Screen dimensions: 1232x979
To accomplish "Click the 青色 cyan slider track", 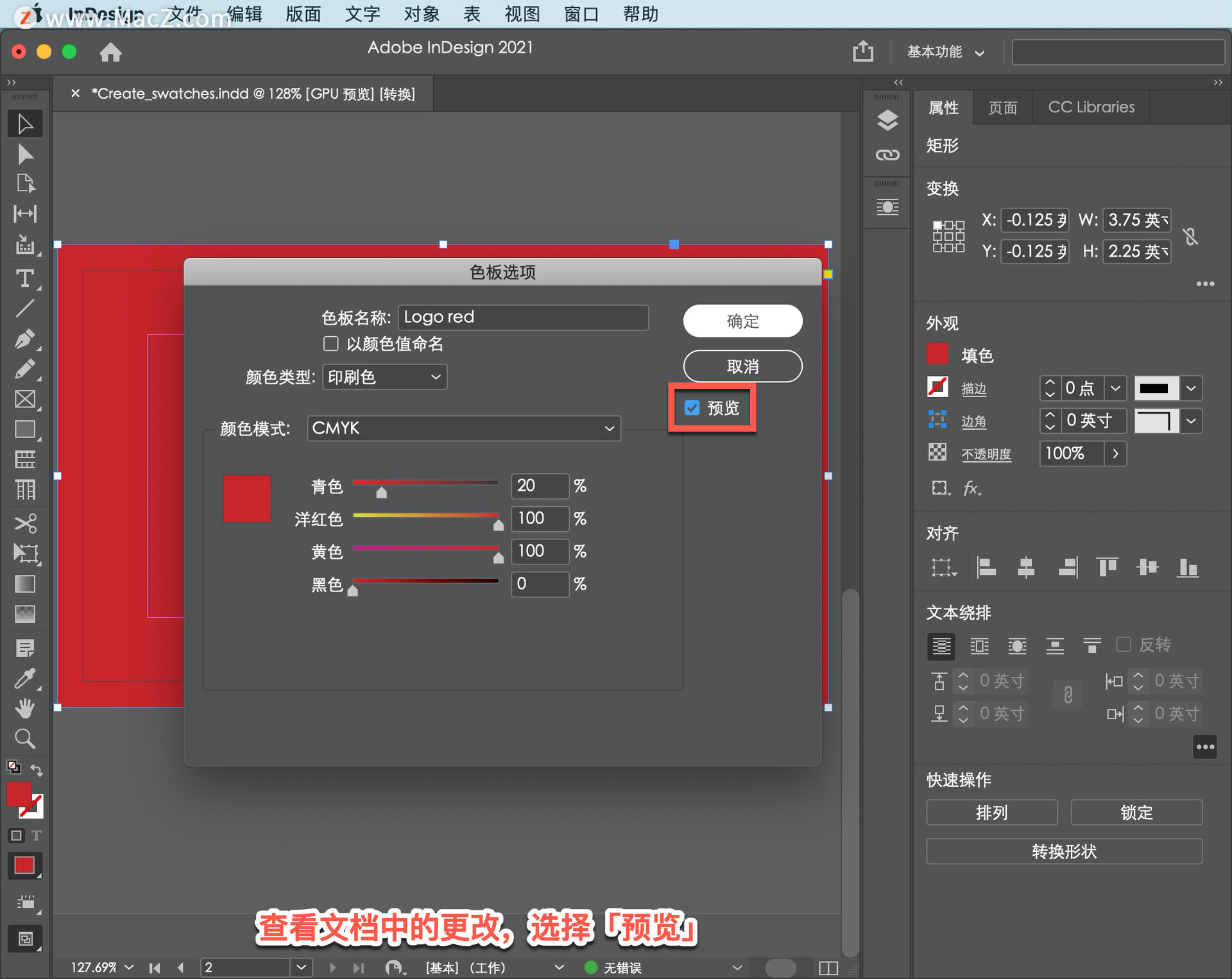I will (425, 482).
